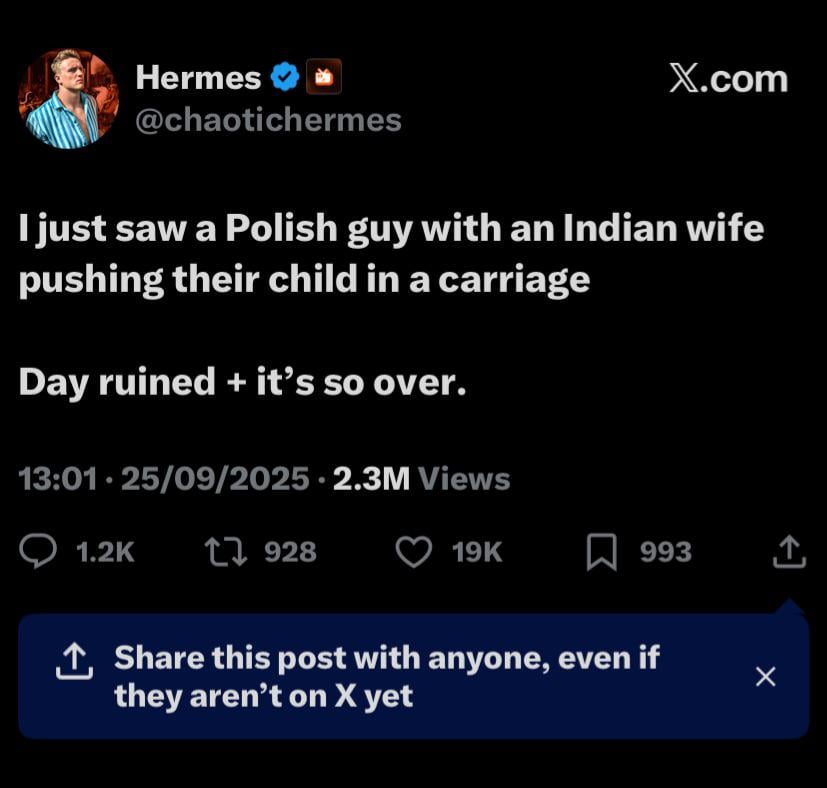Click the 13:01 · 25/09/2025 timestamp
827x788 pixels.
[x=164, y=480]
